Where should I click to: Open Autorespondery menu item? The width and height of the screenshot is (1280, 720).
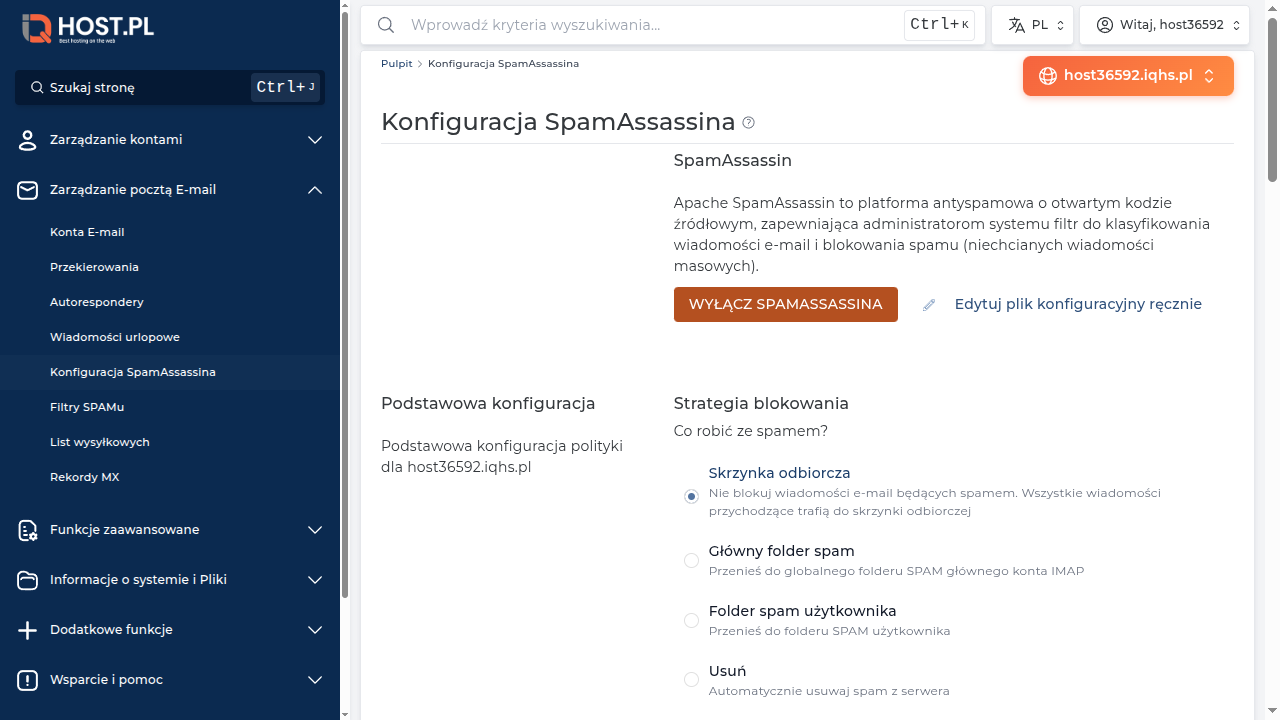(x=170, y=302)
